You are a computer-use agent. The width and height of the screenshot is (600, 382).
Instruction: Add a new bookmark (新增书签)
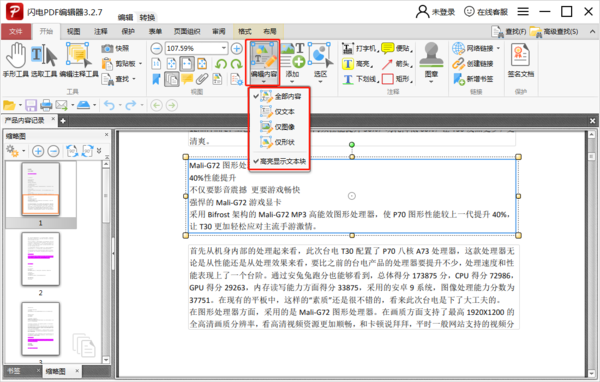[473, 79]
